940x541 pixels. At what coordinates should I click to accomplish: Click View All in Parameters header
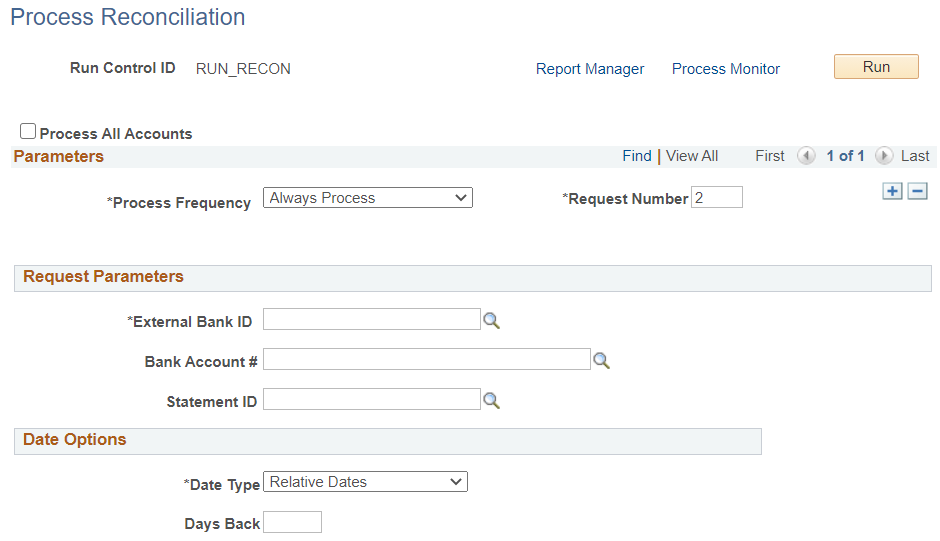(692, 156)
